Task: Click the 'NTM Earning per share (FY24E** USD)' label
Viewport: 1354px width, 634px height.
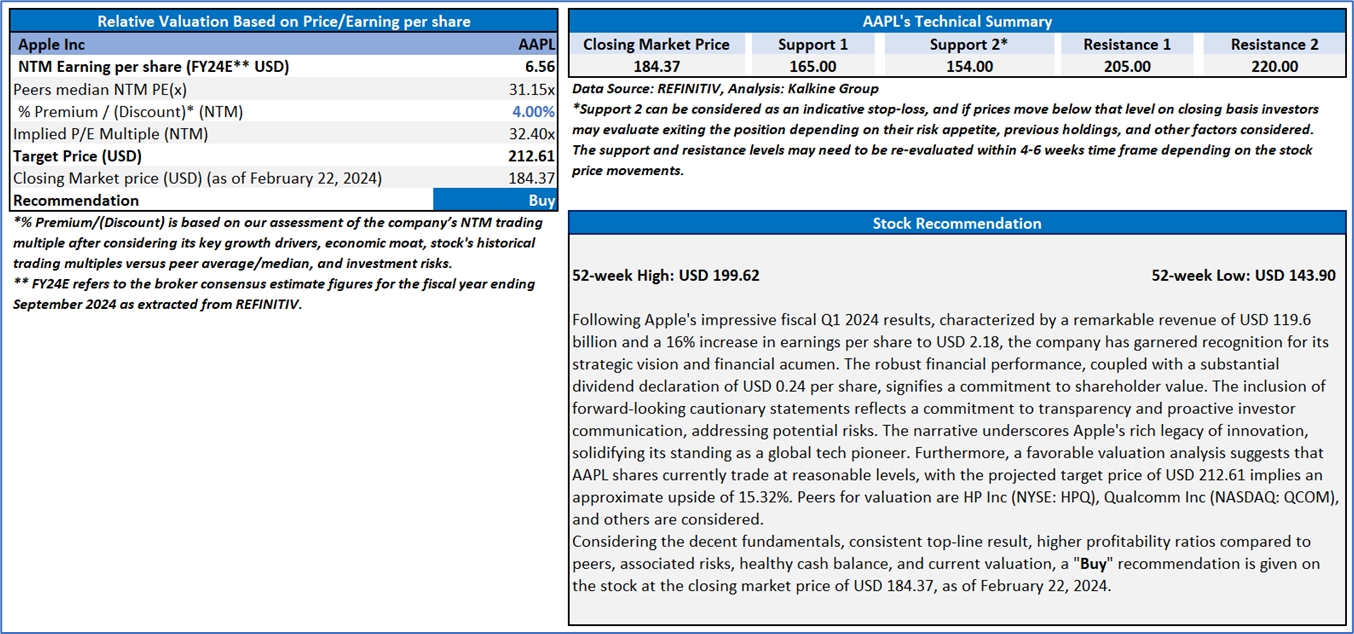Action: pos(153,67)
